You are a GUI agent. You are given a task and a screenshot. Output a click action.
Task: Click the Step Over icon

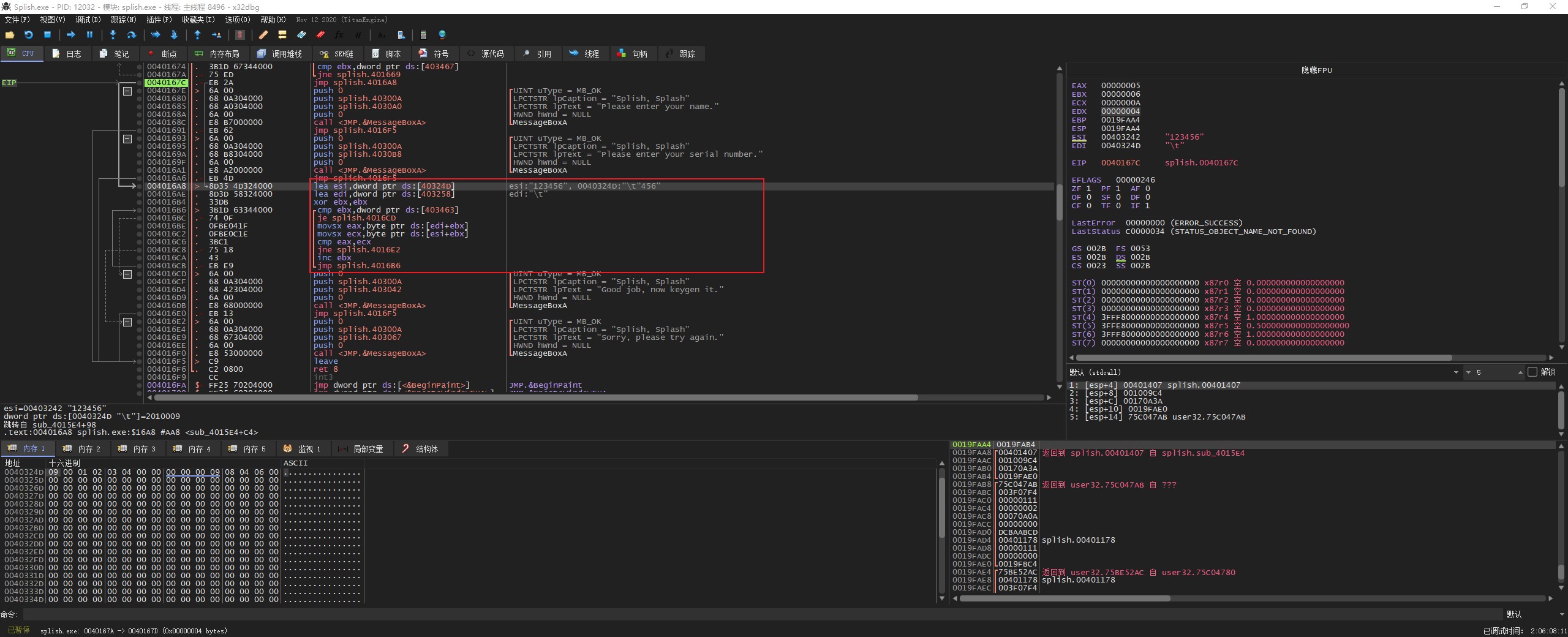[131, 35]
